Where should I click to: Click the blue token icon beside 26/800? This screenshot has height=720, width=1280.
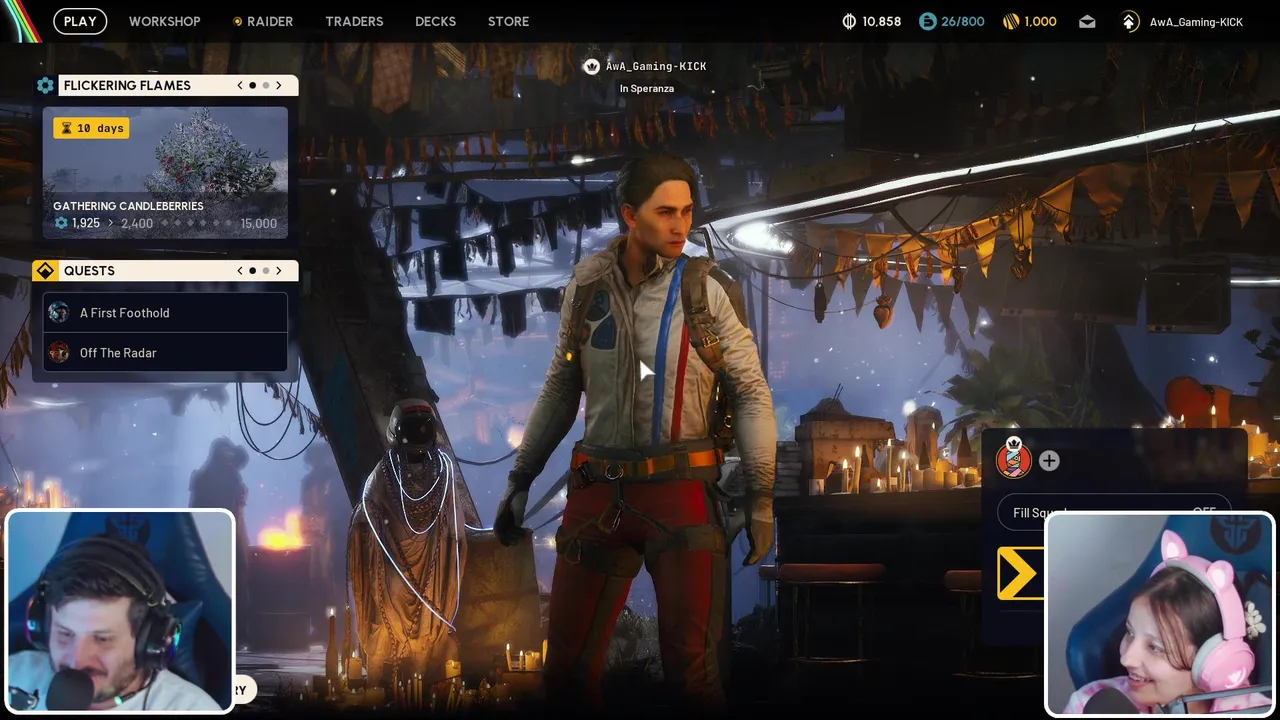(x=928, y=22)
